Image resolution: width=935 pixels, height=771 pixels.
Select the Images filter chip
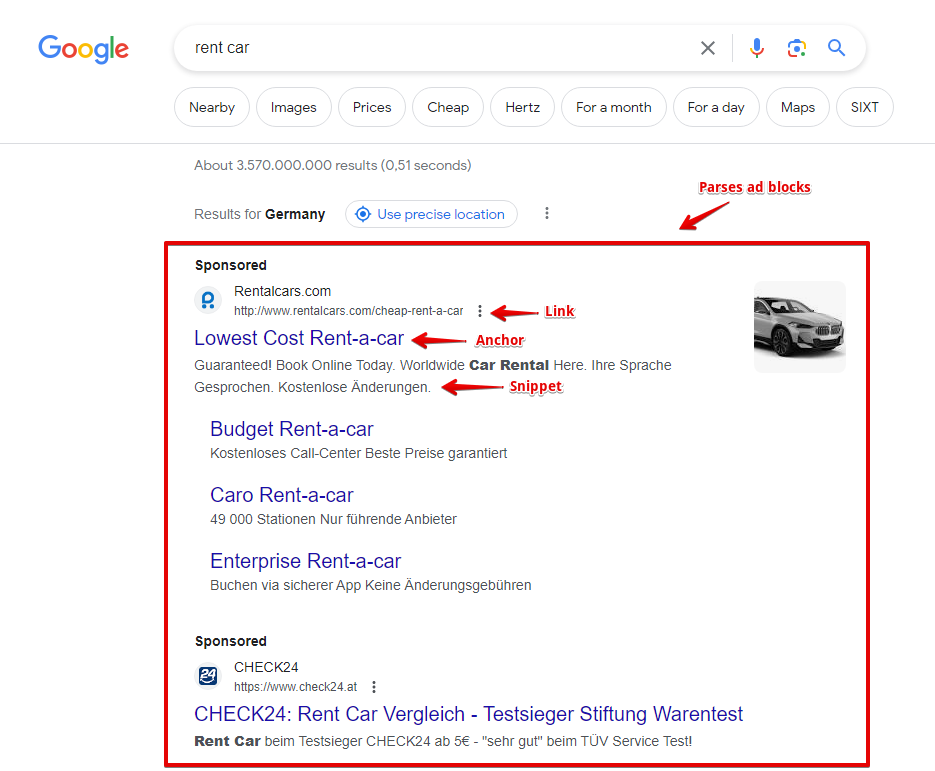[293, 107]
